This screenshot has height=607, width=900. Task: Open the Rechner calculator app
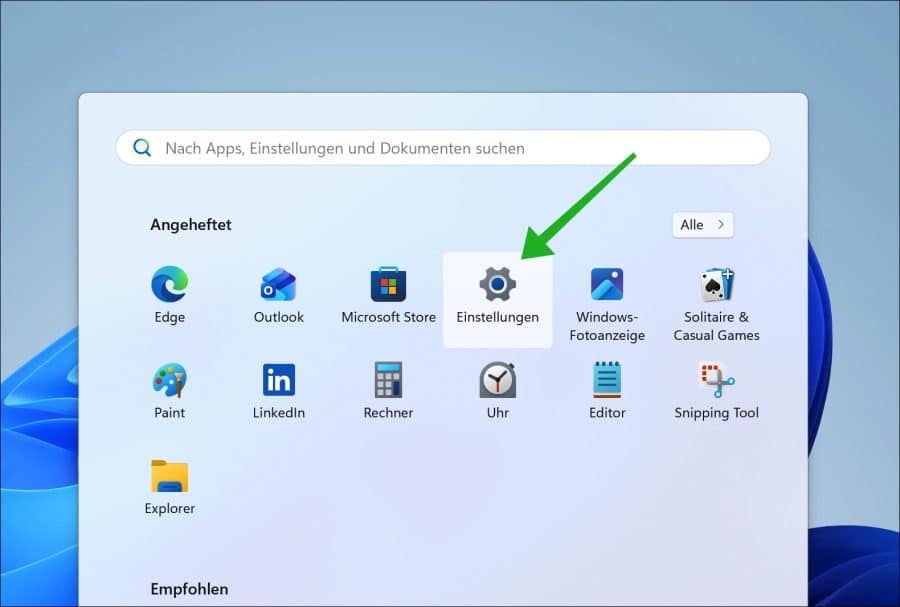388,392
